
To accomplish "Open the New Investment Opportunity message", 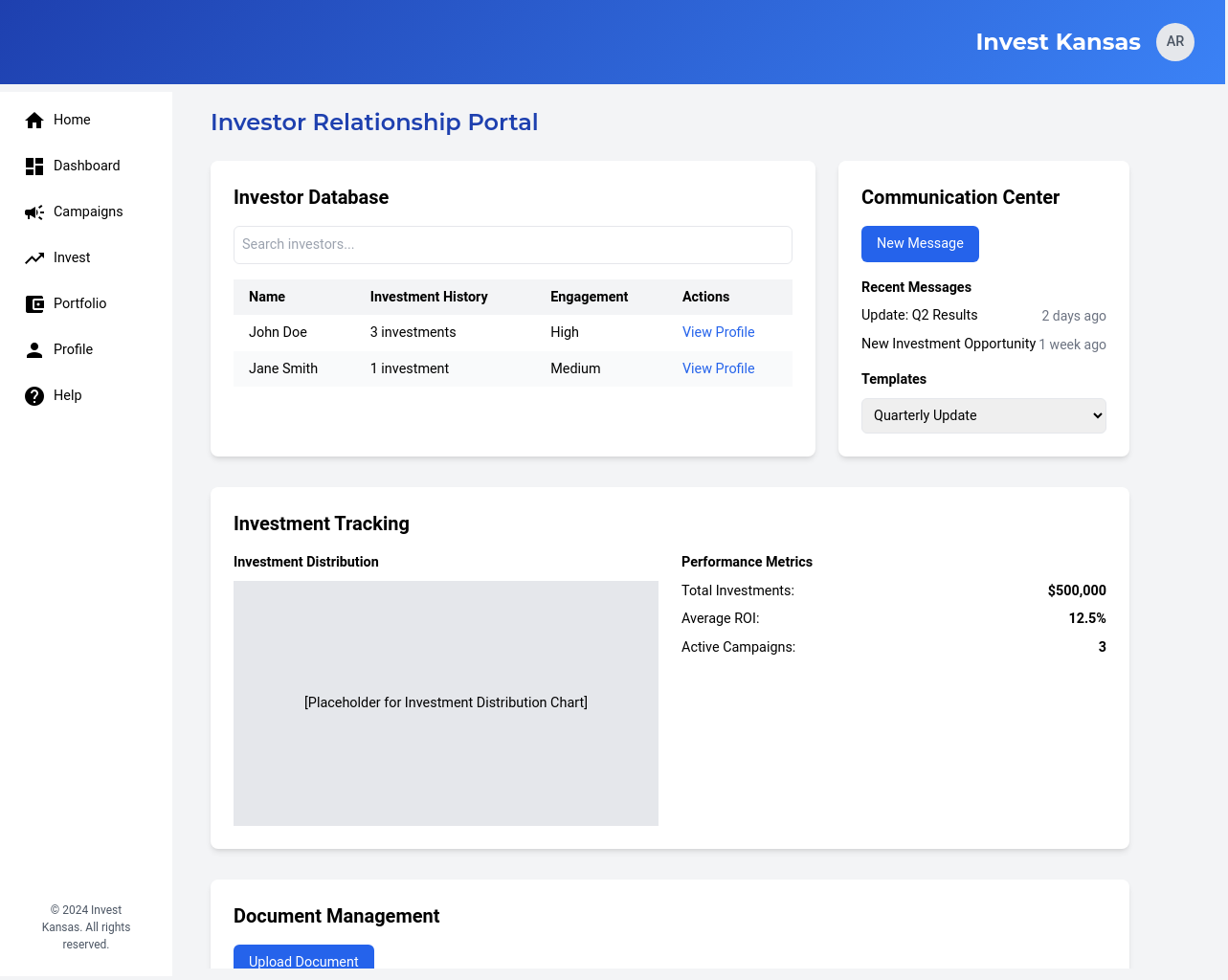I will tap(948, 344).
